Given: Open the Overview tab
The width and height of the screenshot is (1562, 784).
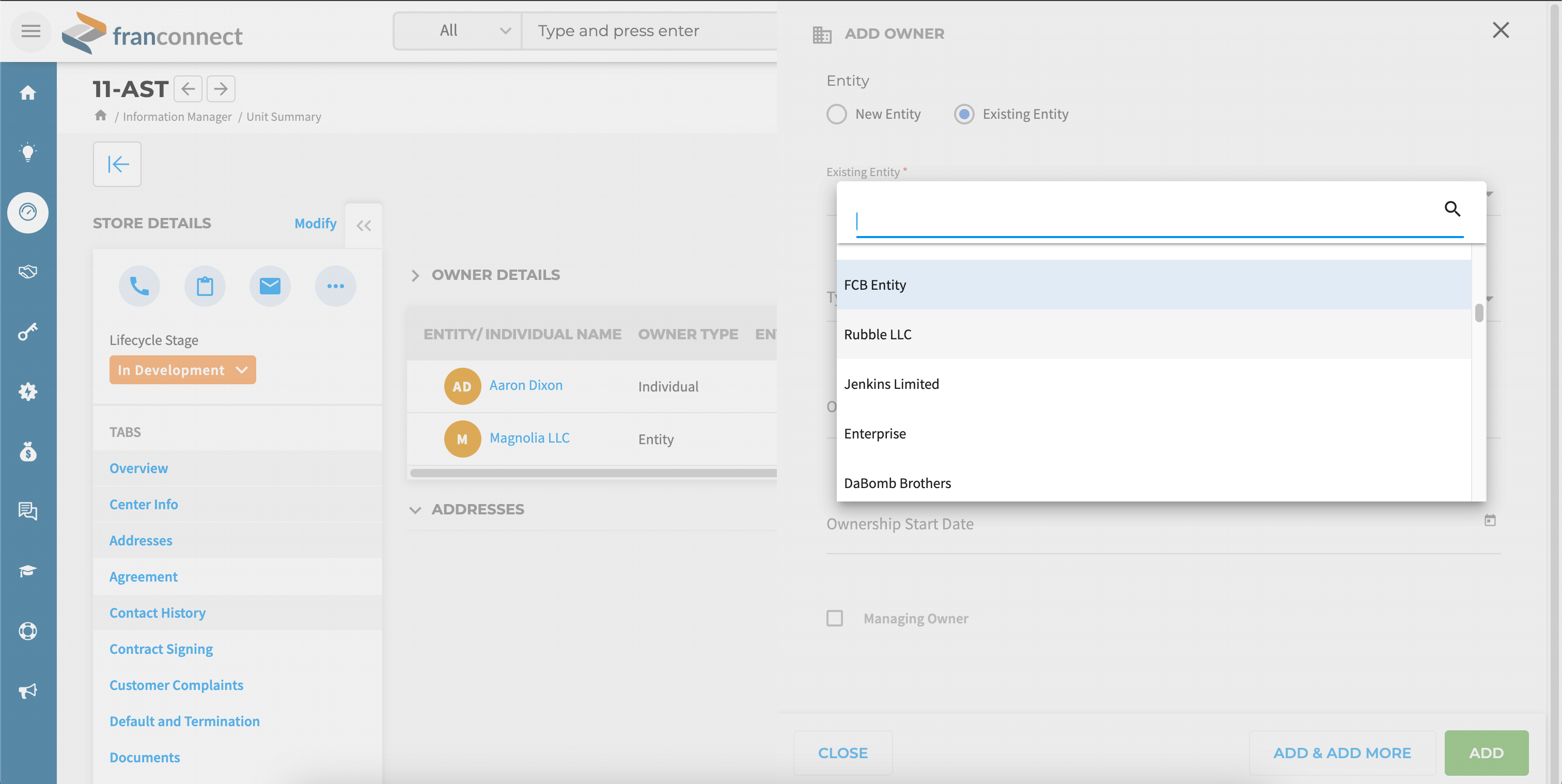Looking at the screenshot, I should (x=139, y=468).
